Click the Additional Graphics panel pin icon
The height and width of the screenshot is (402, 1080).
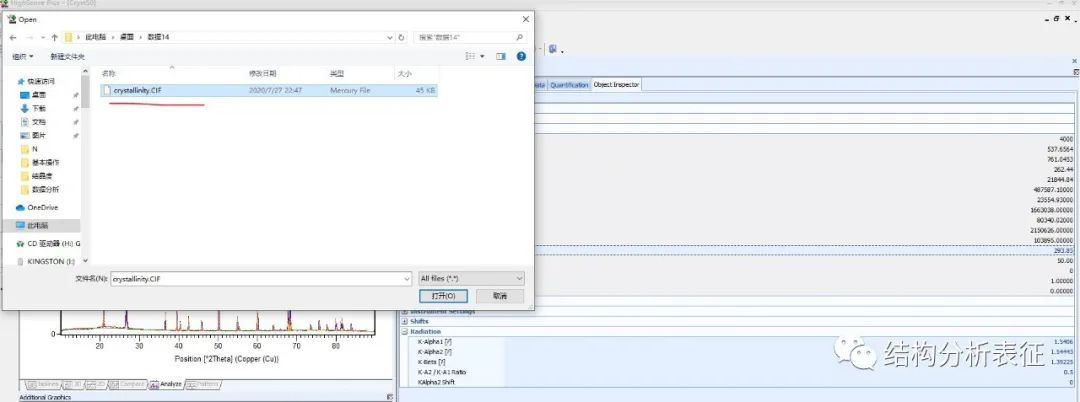coord(390,397)
